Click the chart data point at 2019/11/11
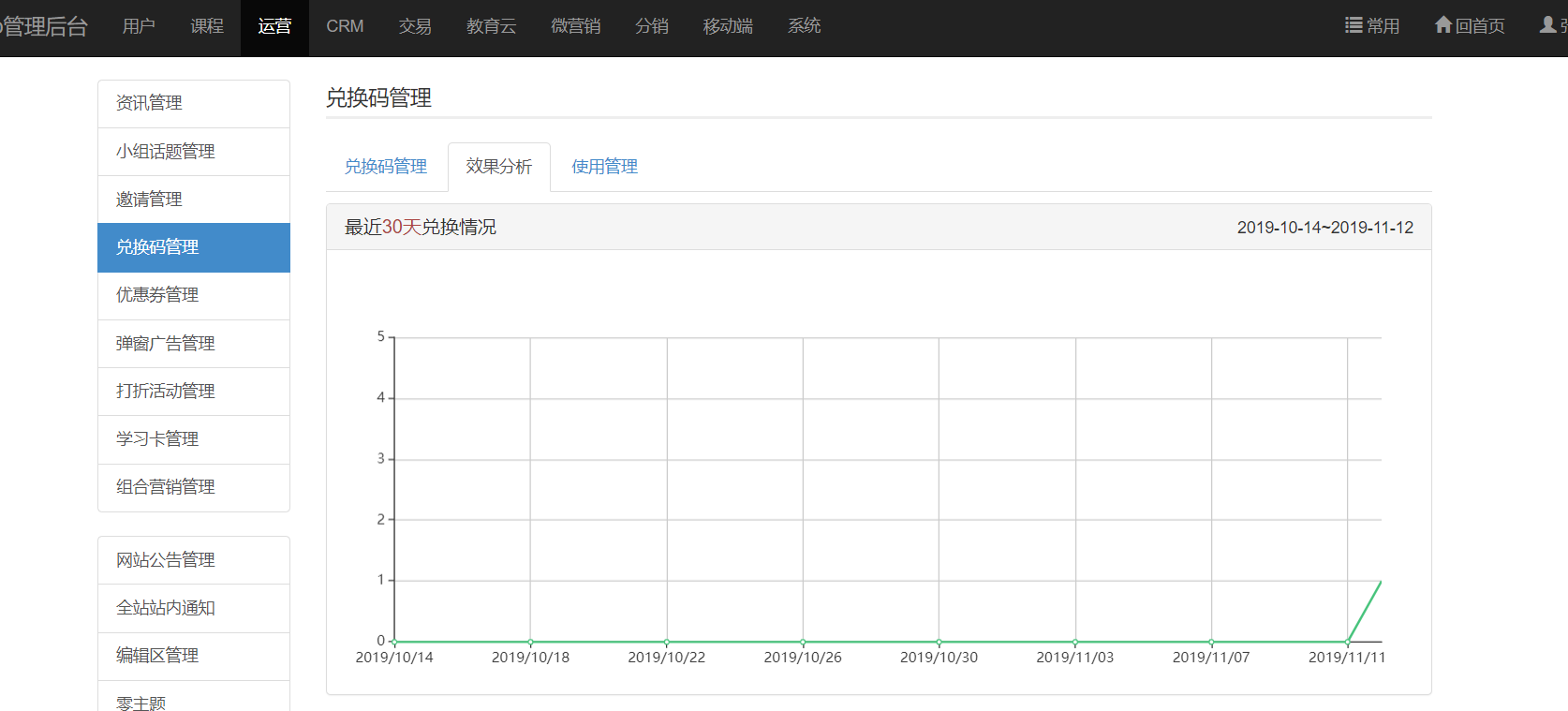Viewport: 1568px width, 711px height. click(x=1347, y=642)
